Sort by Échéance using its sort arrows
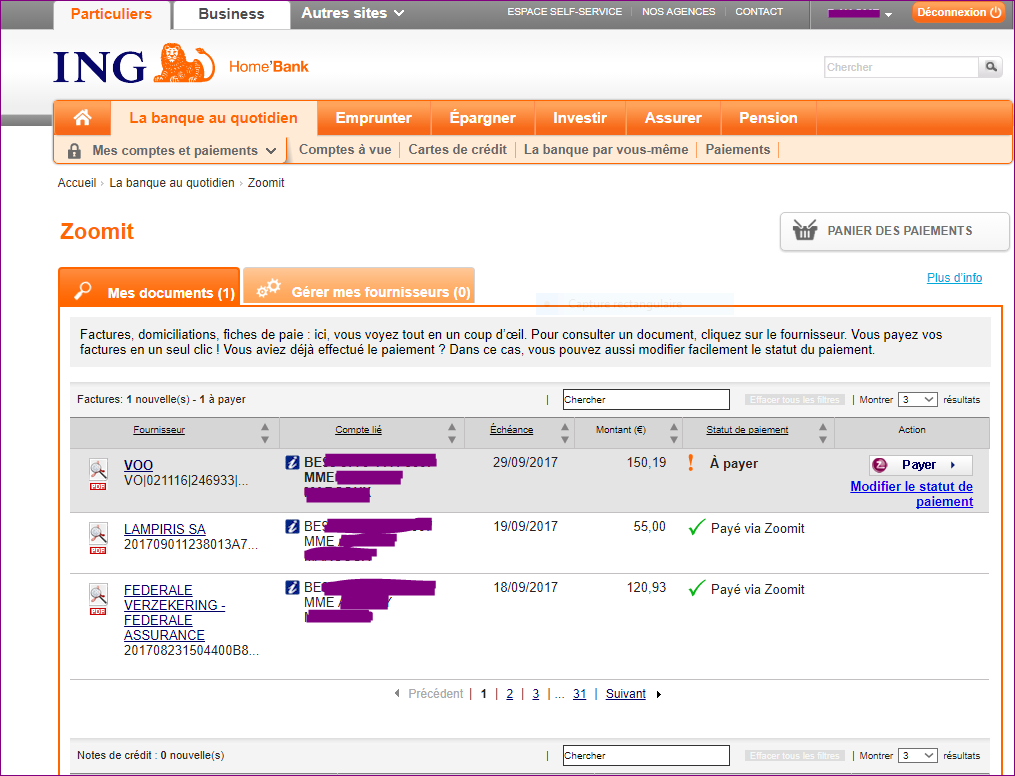Image resolution: width=1015 pixels, height=776 pixels. tap(564, 433)
